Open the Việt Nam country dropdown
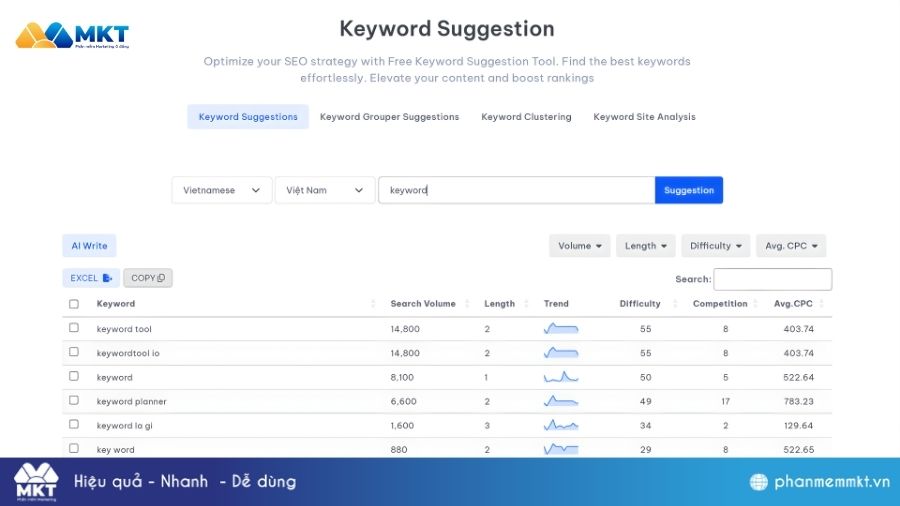Screen dimensions: 900x506 325,190
